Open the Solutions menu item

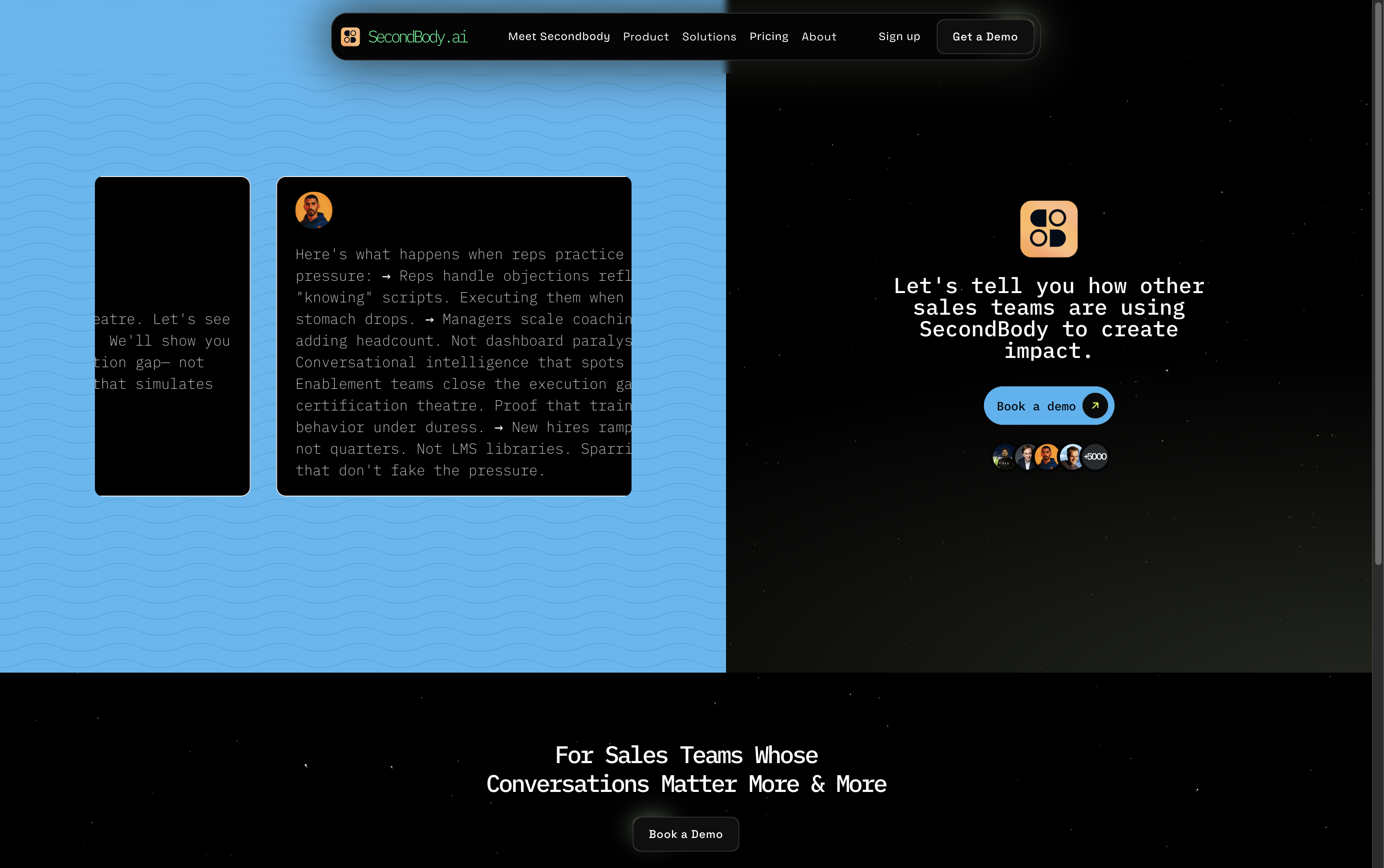pyautogui.click(x=709, y=37)
